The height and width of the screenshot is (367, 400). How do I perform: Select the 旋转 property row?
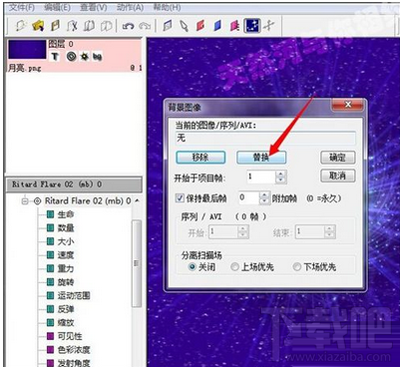coord(60,282)
